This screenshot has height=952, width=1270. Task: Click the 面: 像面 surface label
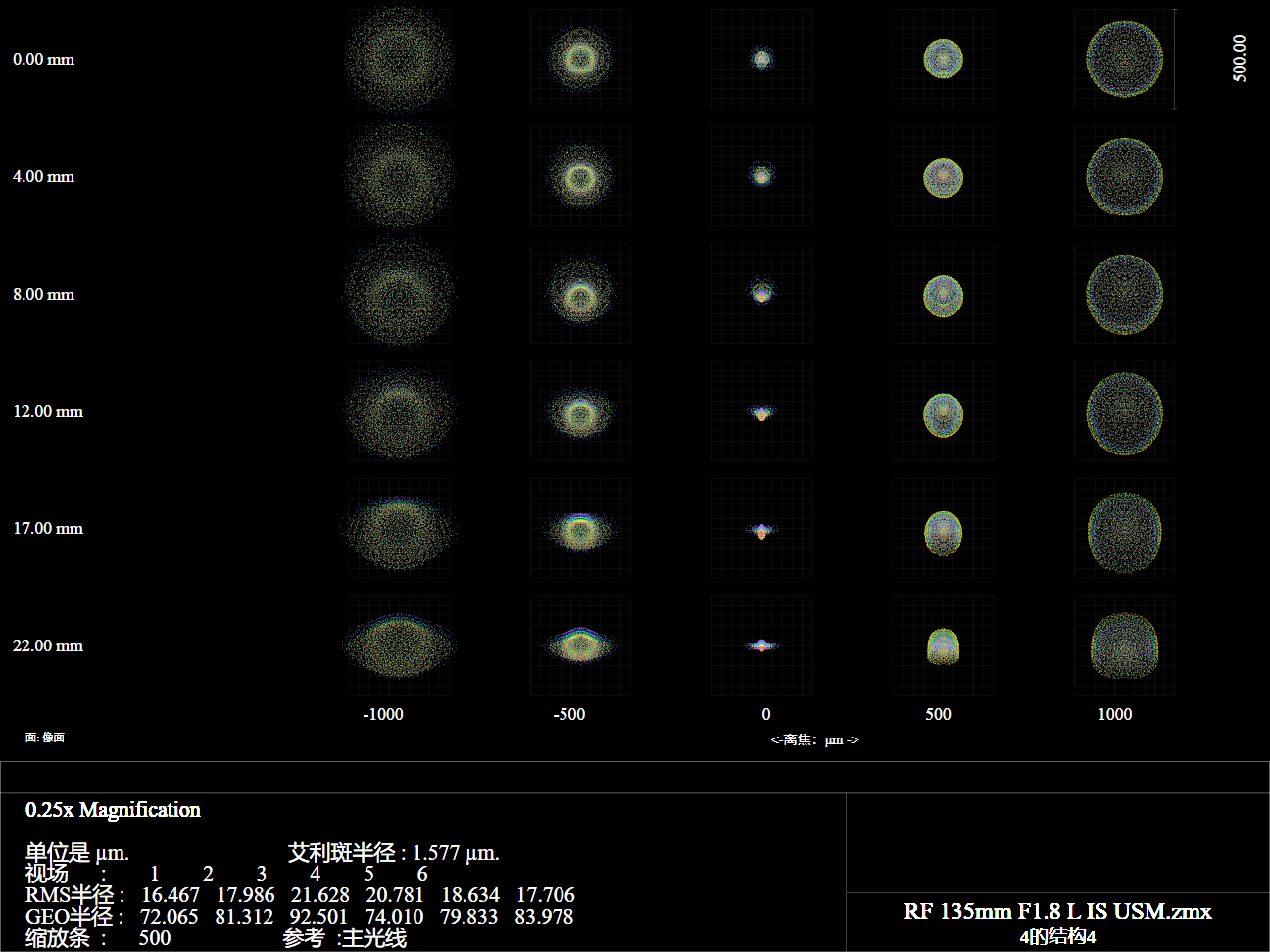pos(45,738)
